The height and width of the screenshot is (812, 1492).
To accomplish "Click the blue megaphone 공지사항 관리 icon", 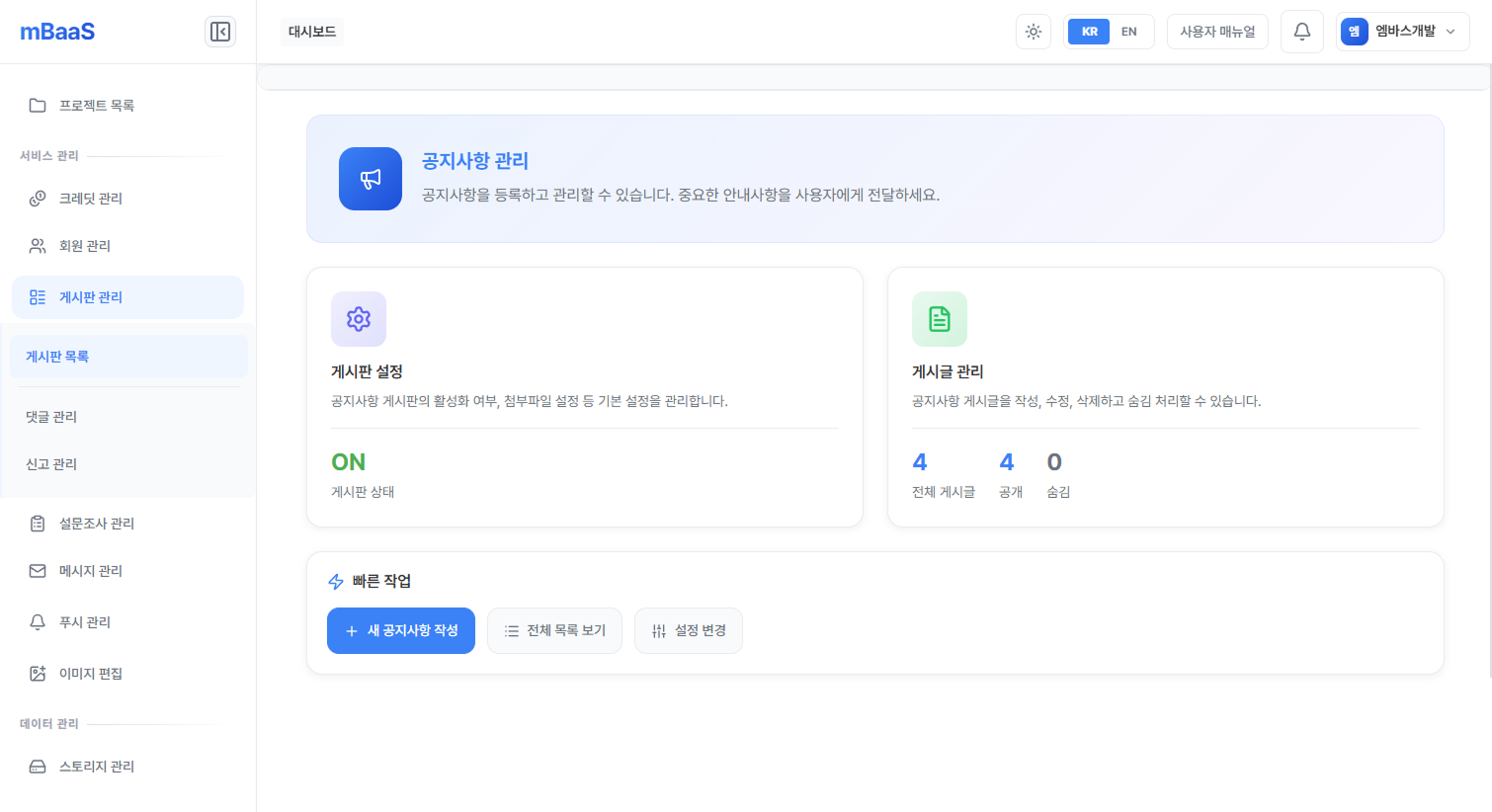I will 371,179.
